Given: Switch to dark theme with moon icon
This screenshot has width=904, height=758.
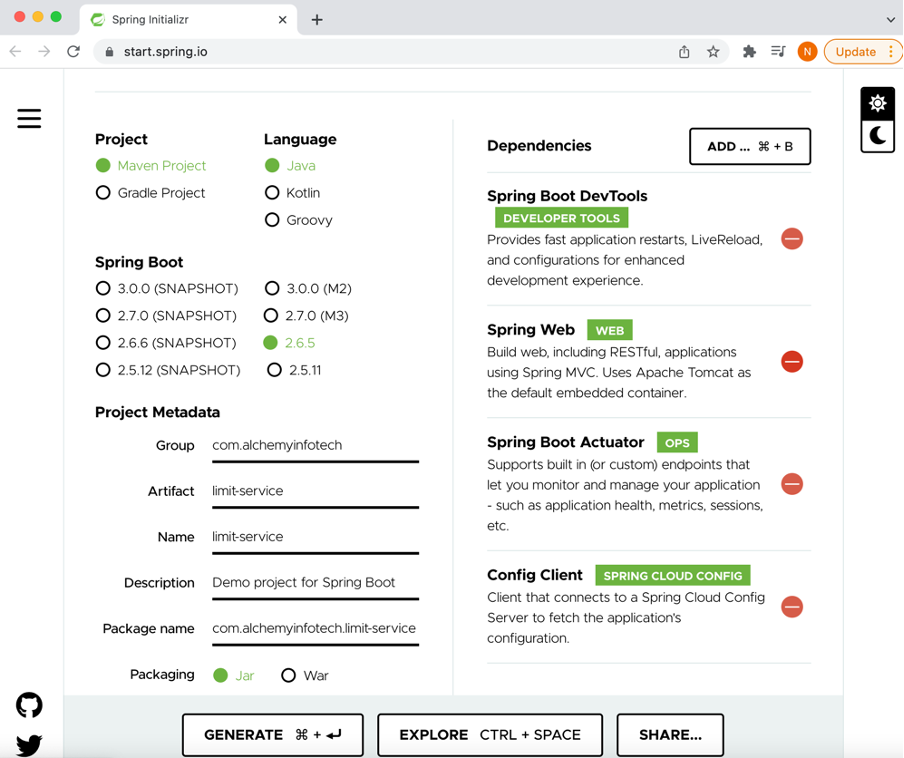Looking at the screenshot, I should 877,136.
